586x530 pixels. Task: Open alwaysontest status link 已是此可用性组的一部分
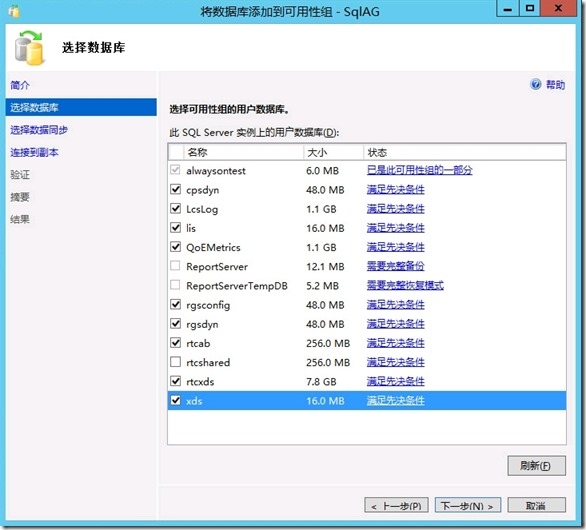pos(419,170)
